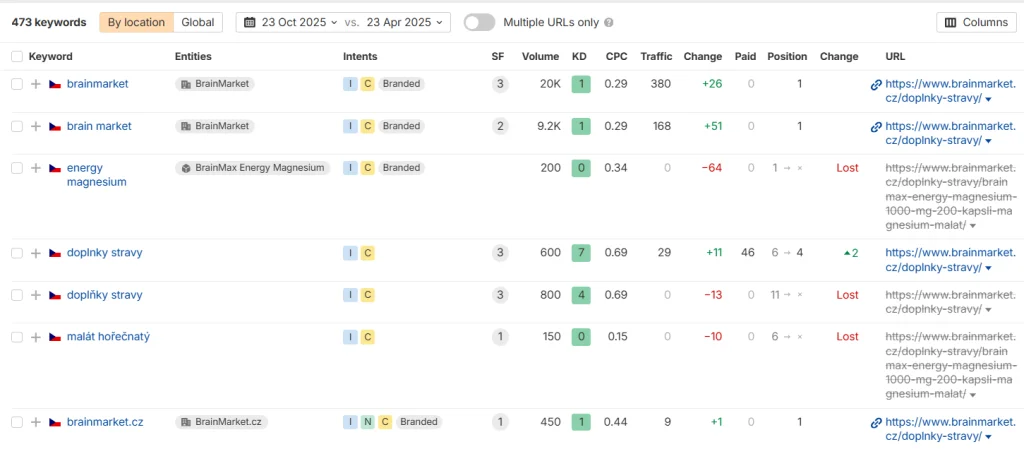
Task: Click the link icon in brain market row URL
Action: pyautogui.click(x=876, y=127)
